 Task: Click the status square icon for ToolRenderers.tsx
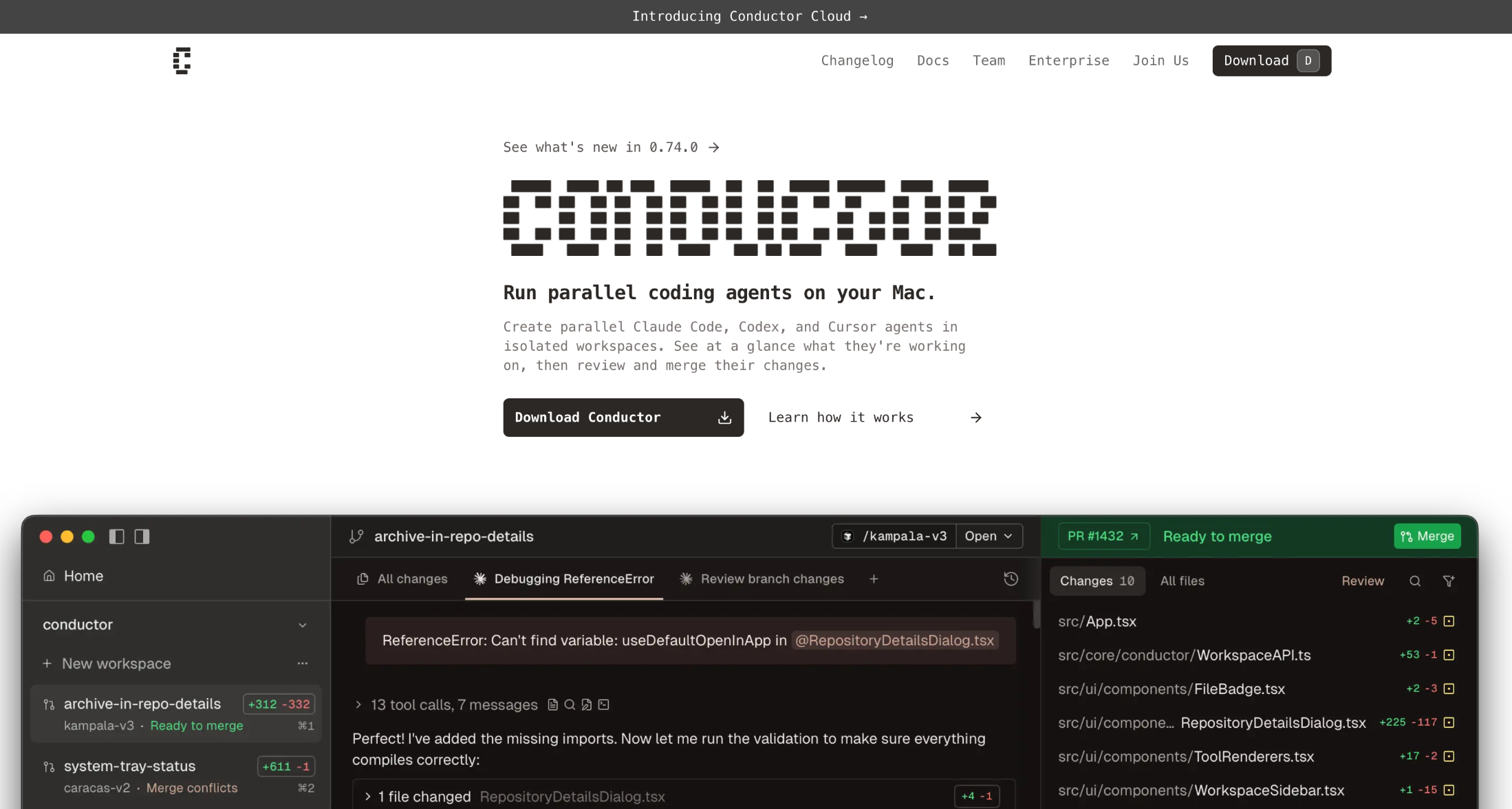point(1449,756)
